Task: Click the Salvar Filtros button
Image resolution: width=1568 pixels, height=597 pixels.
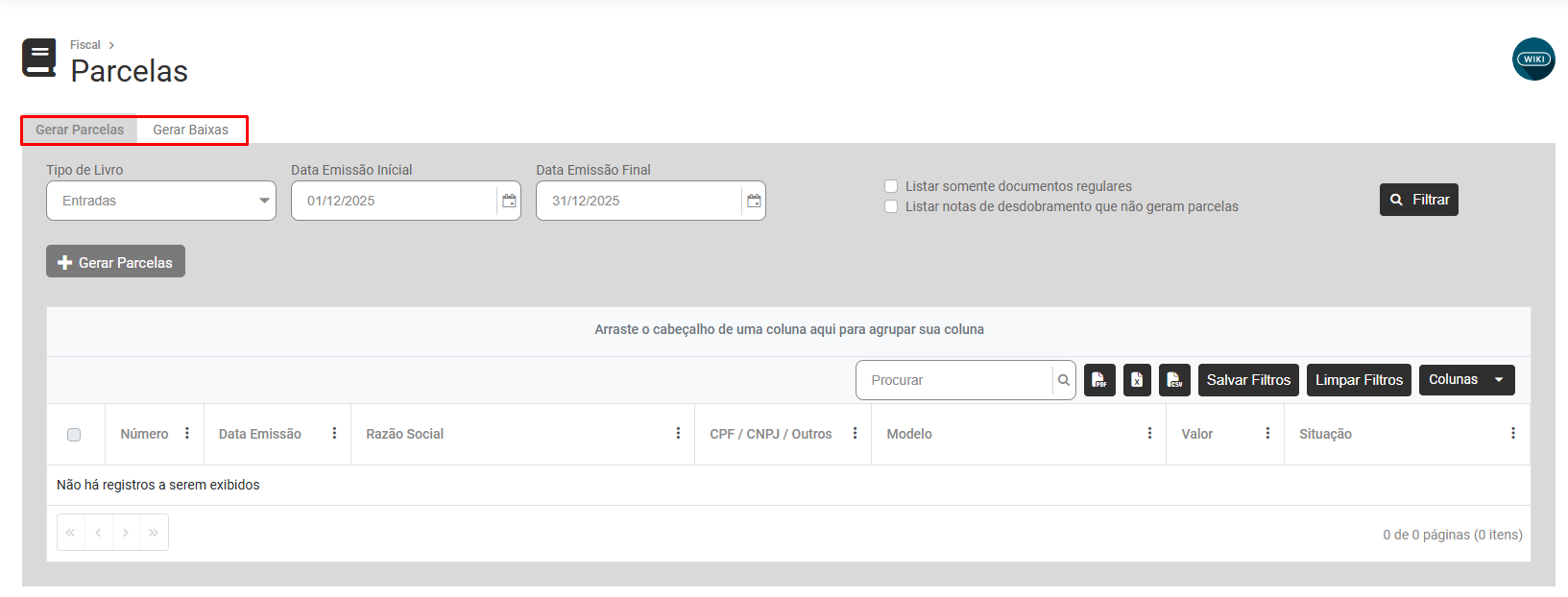Action: click(x=1248, y=380)
